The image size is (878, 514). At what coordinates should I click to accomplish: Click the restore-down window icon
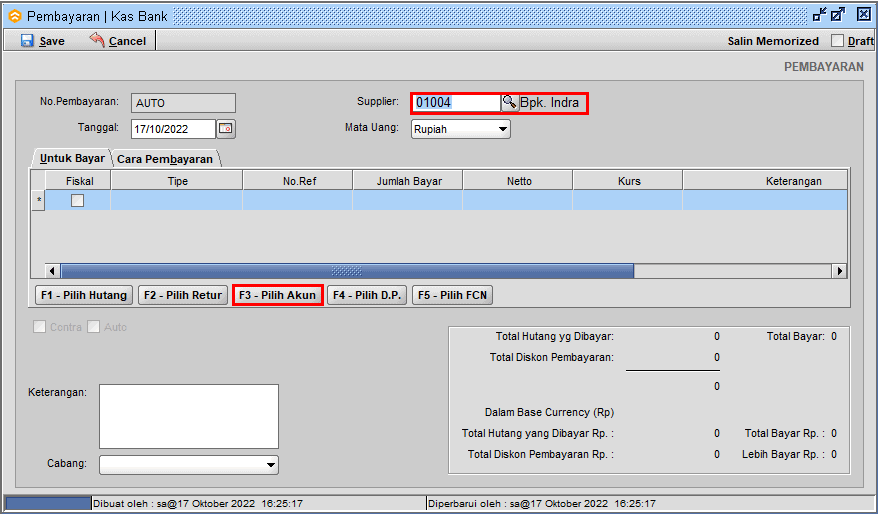(819, 15)
